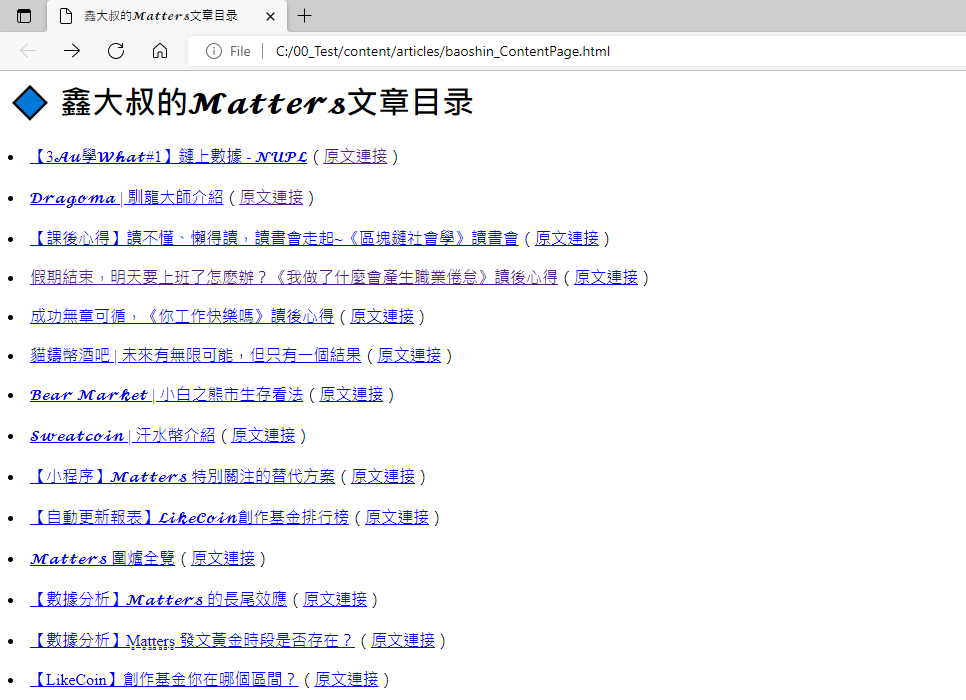
Task: Open the tab actions menu icon
Action: pyautogui.click(x=24, y=16)
